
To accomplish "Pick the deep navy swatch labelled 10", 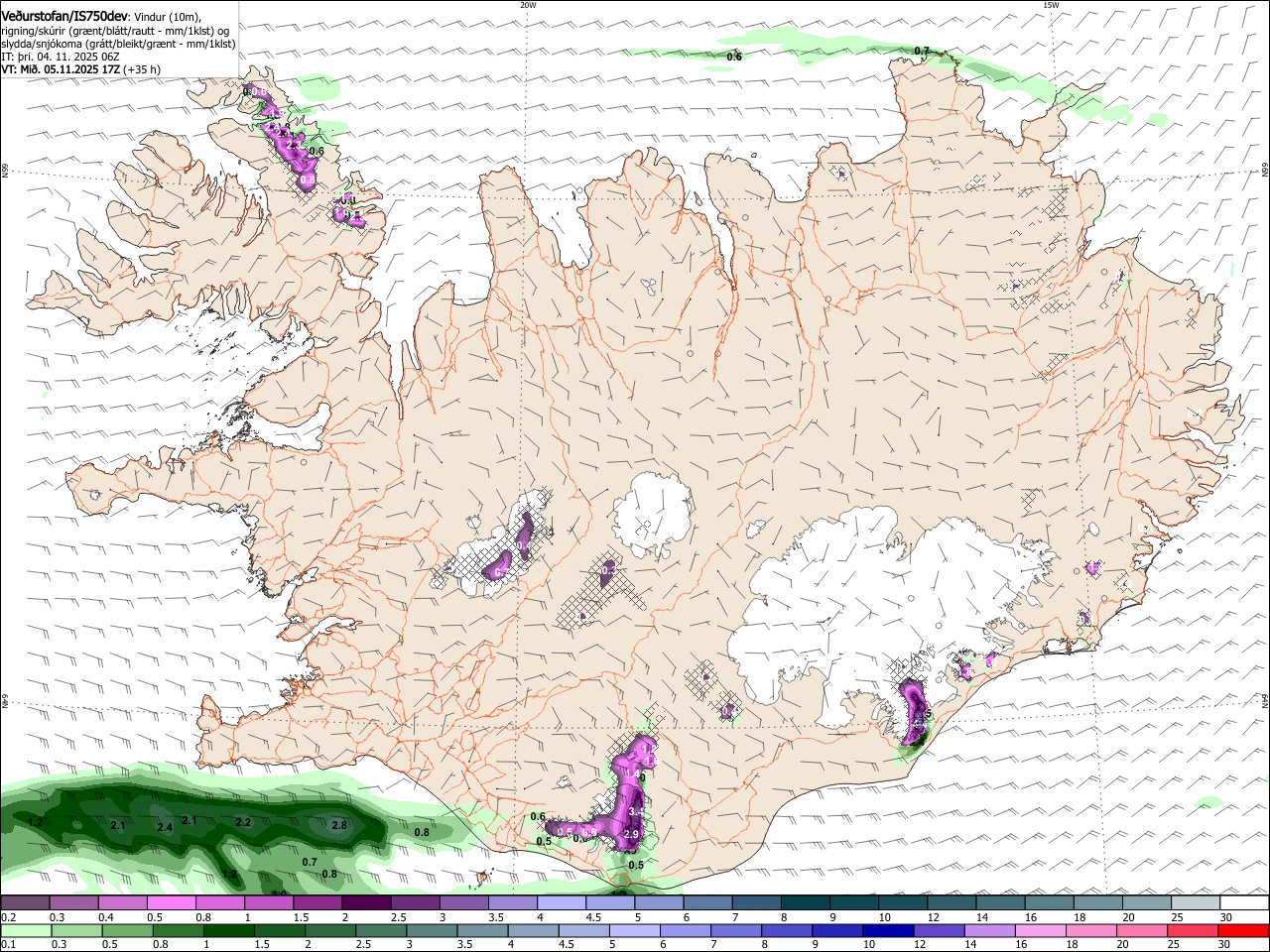I will click(887, 931).
